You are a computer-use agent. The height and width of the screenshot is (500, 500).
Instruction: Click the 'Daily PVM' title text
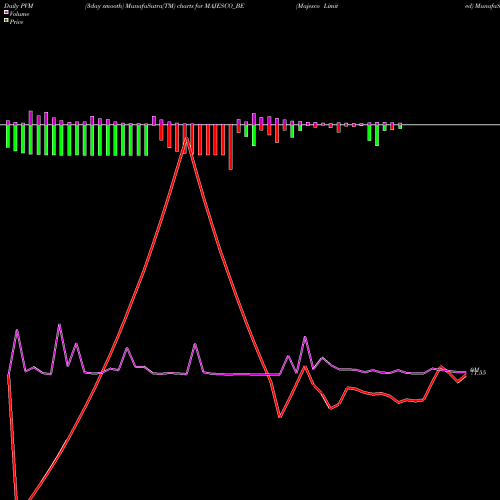[19, 6]
